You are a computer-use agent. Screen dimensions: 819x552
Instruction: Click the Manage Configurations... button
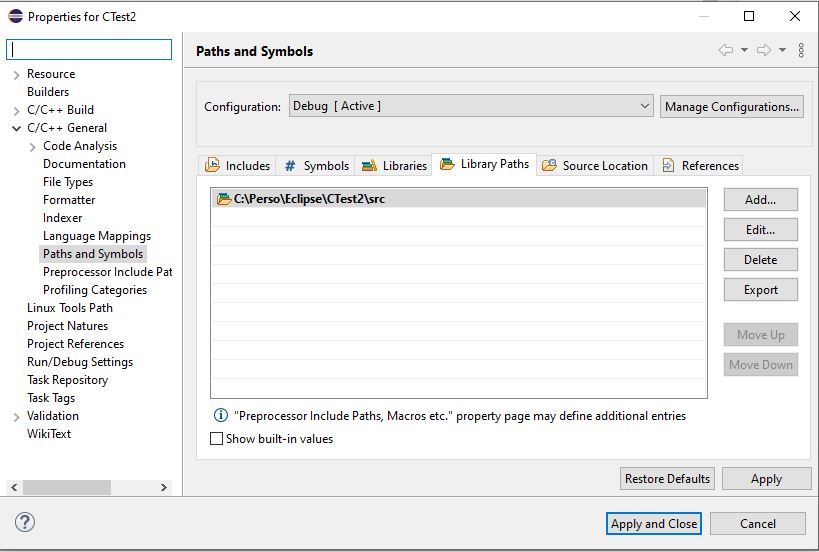[731, 107]
